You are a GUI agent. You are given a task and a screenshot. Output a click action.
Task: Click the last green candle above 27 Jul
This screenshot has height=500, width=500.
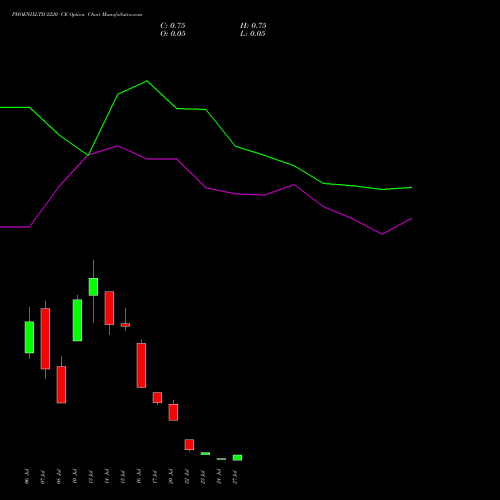[x=237, y=458]
